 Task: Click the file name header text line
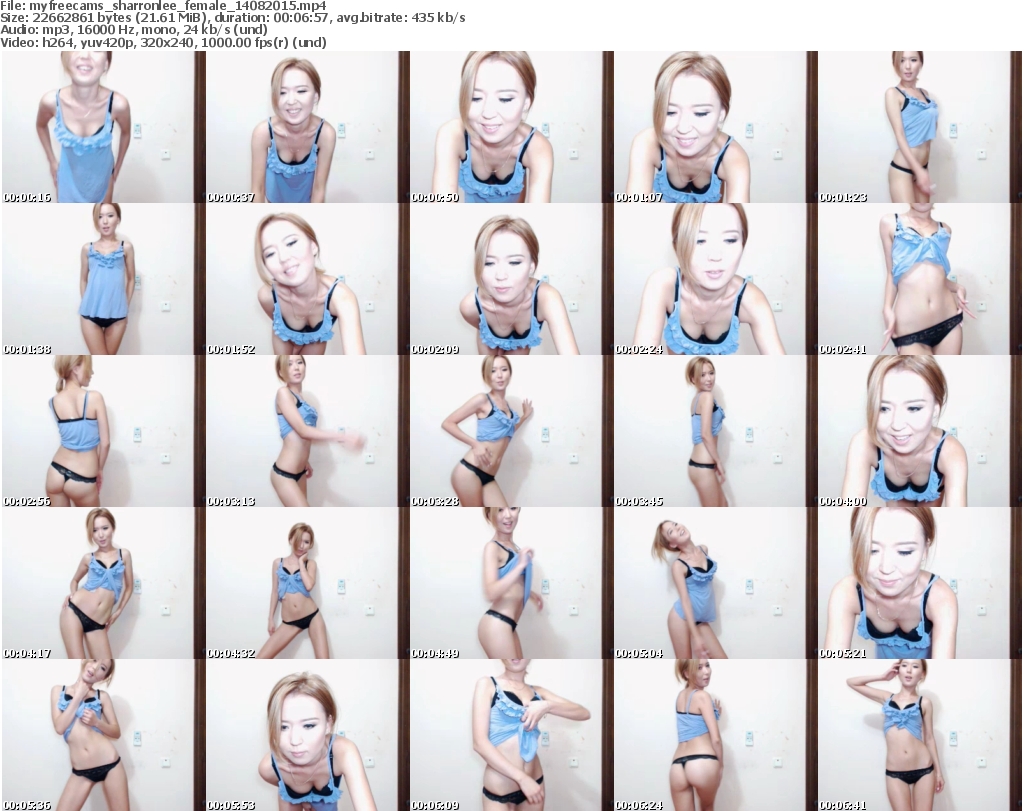163,6
